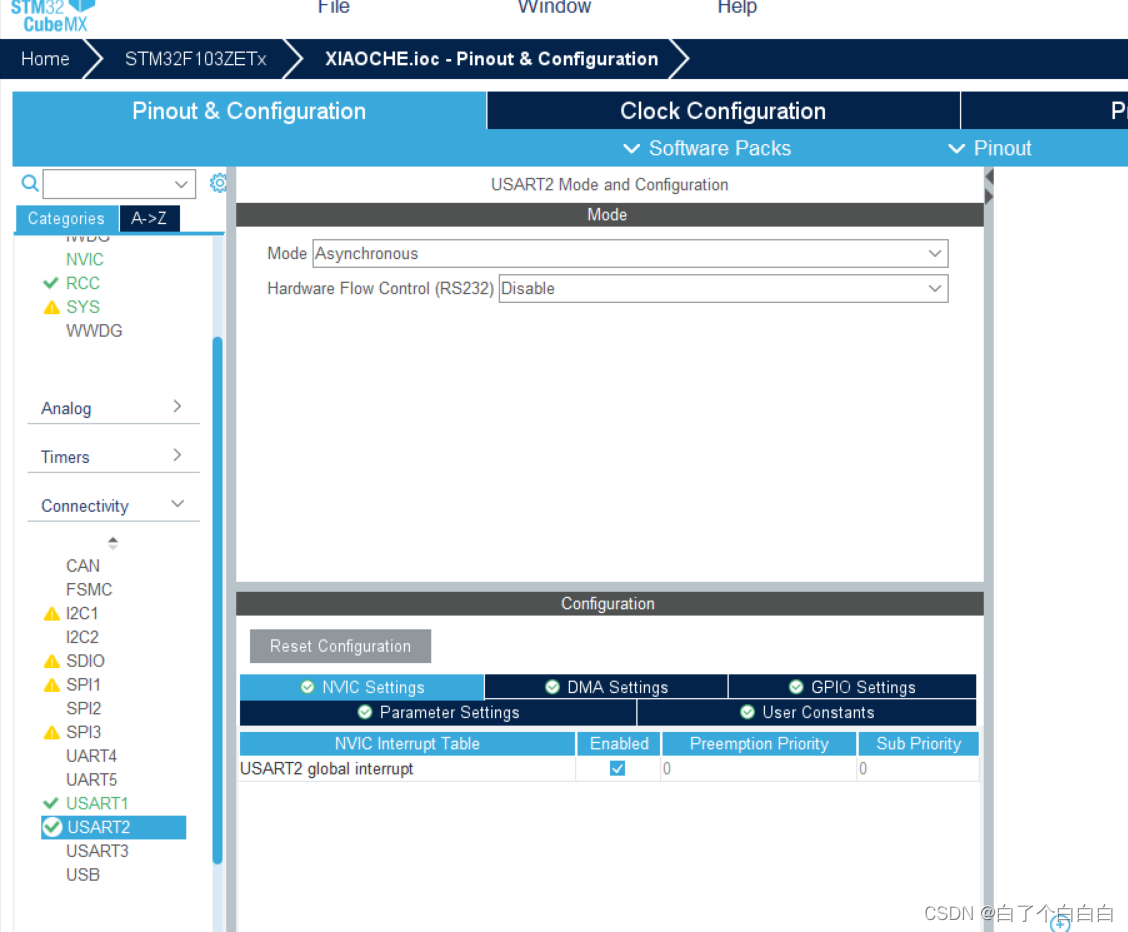Click the SPI3 warning icon
This screenshot has height=932, width=1128.
click(x=52, y=733)
